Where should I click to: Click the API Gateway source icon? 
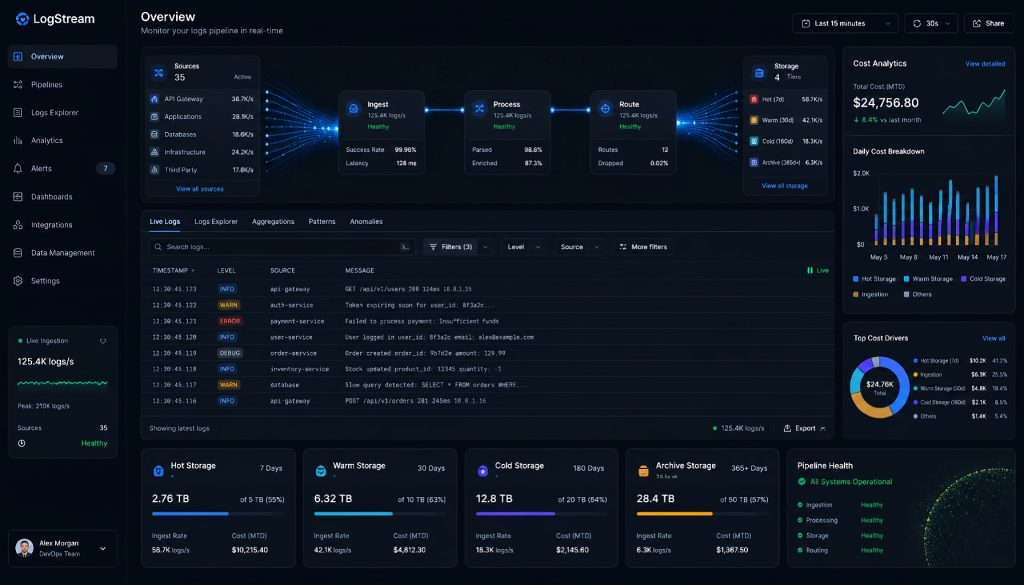(154, 99)
